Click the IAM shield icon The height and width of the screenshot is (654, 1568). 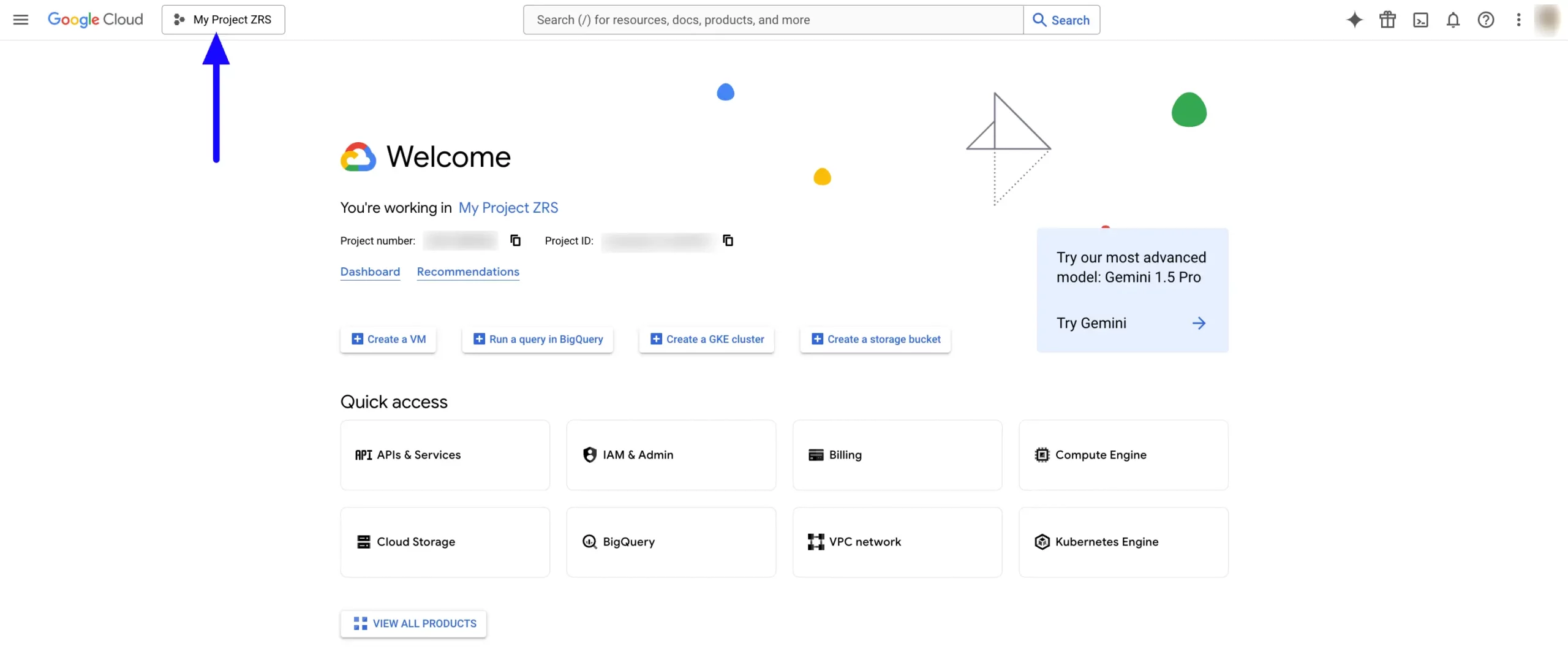click(590, 455)
